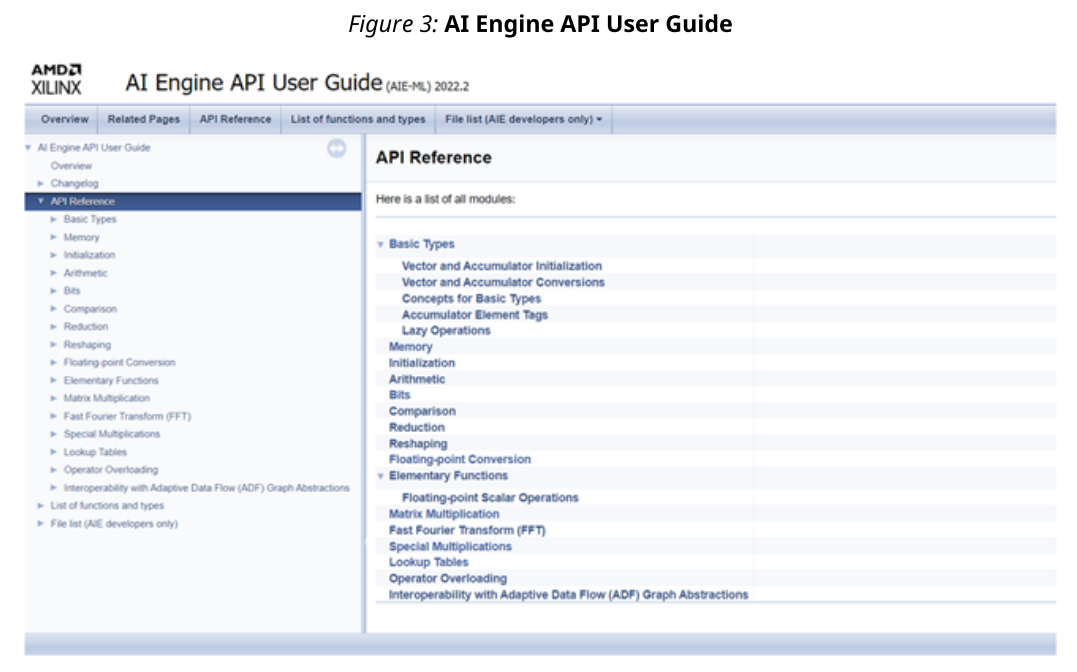Open the main-list Interoperability with ADF Graph Abstractions link
1077x672 pixels.
(x=568, y=595)
